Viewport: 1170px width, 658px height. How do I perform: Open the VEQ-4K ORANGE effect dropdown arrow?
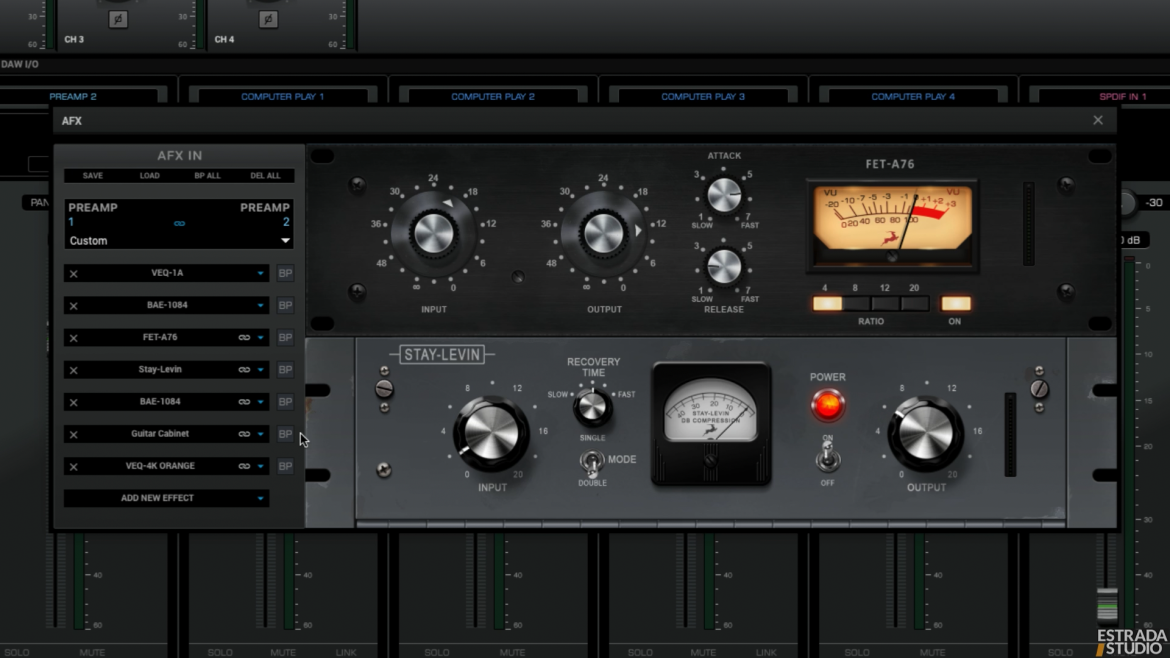coord(260,466)
